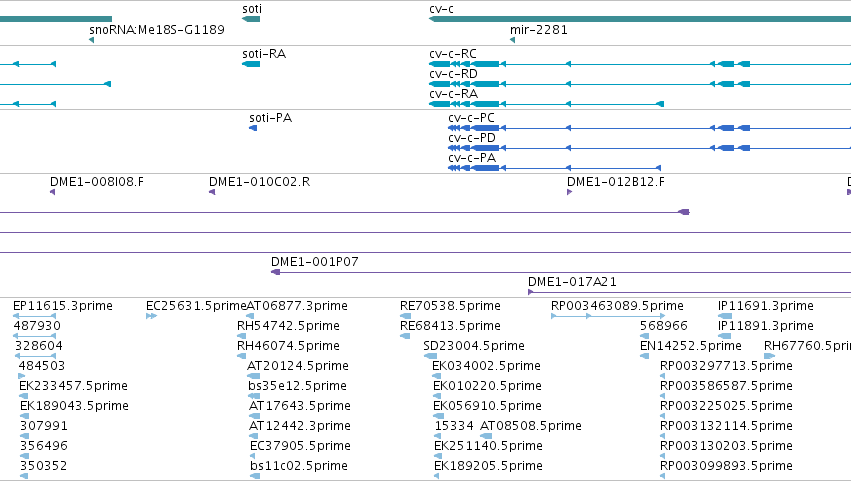851x481 pixels.
Task: Select the cv-c-RA transcript label
Action: (453, 94)
